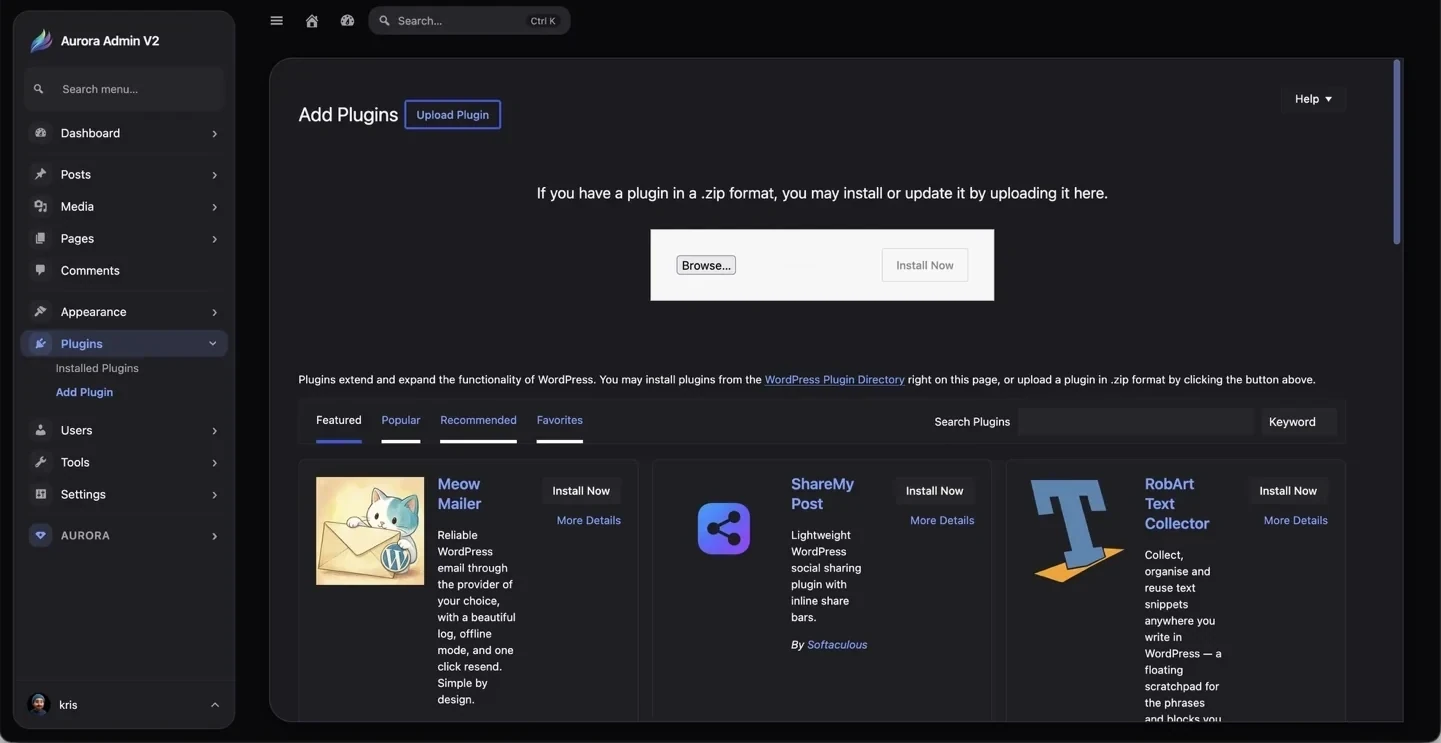
Task: Click the magnifier icon in top search bar
Action: click(384, 20)
